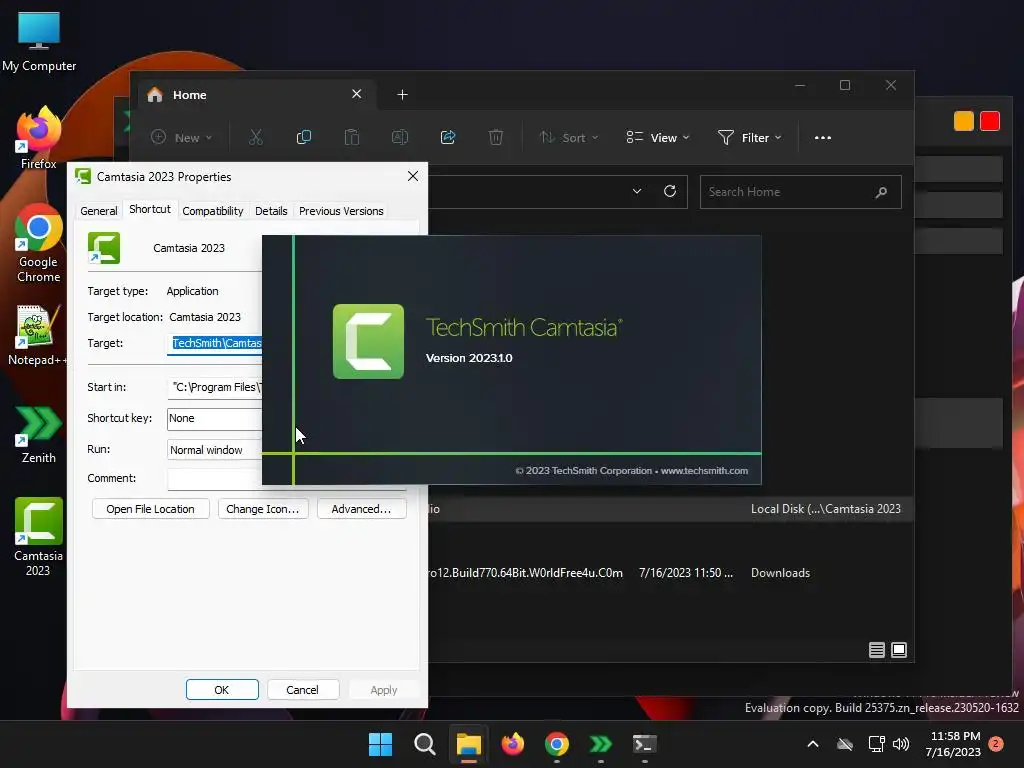
Task: Open the See more ellipsis menu in File Explorer
Action: (823, 138)
